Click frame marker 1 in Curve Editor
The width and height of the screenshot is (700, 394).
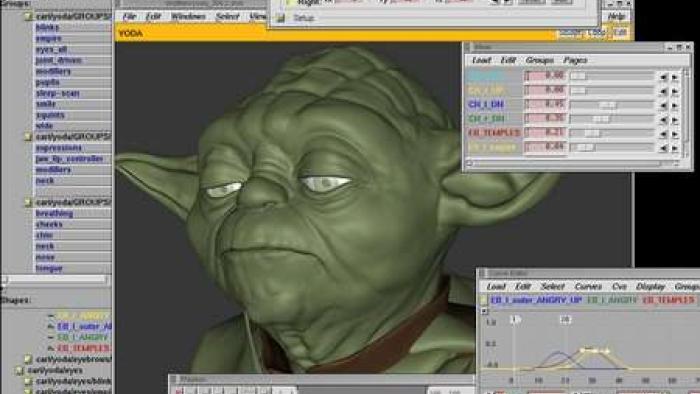[515, 319]
